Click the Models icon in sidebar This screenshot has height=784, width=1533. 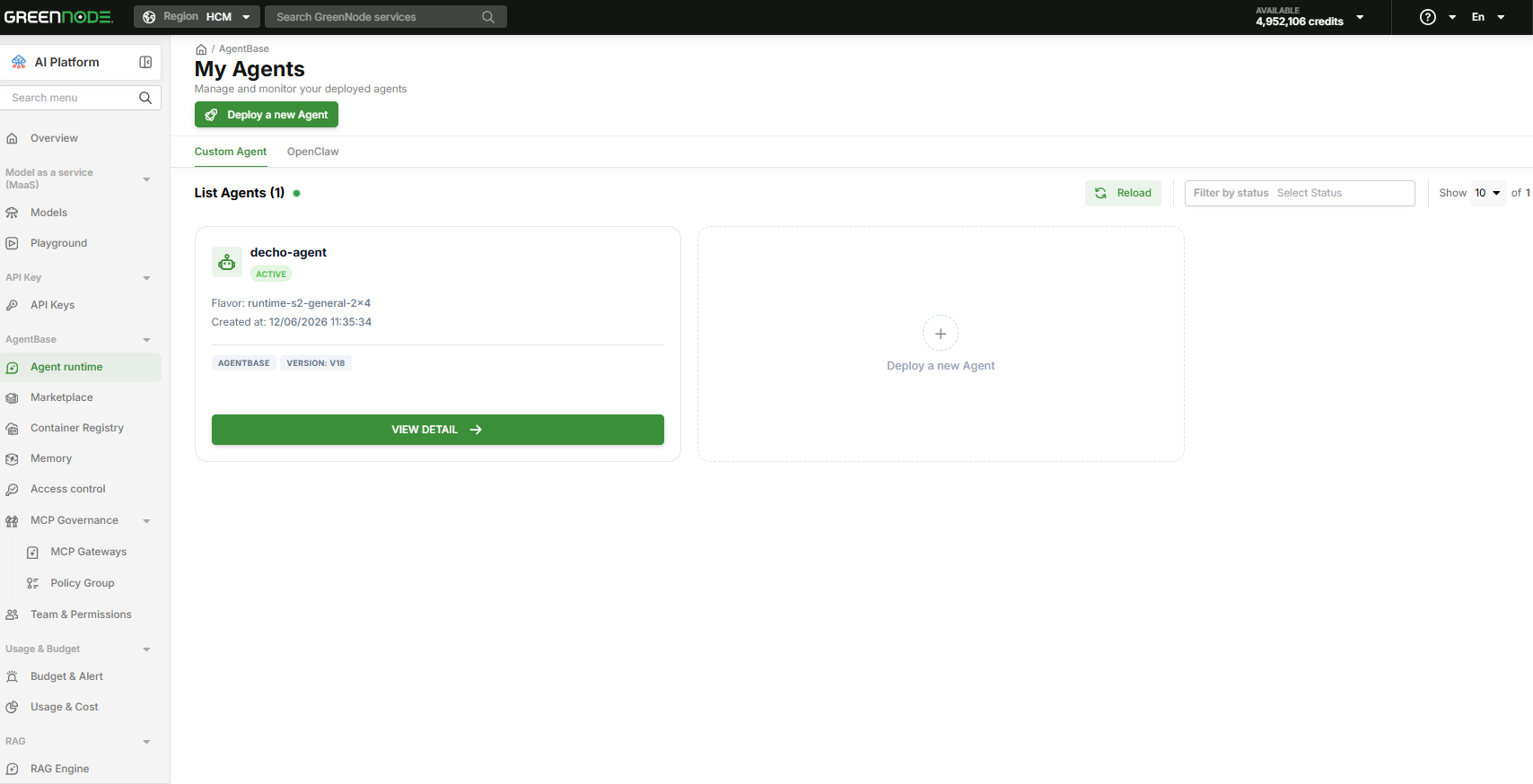pos(12,213)
